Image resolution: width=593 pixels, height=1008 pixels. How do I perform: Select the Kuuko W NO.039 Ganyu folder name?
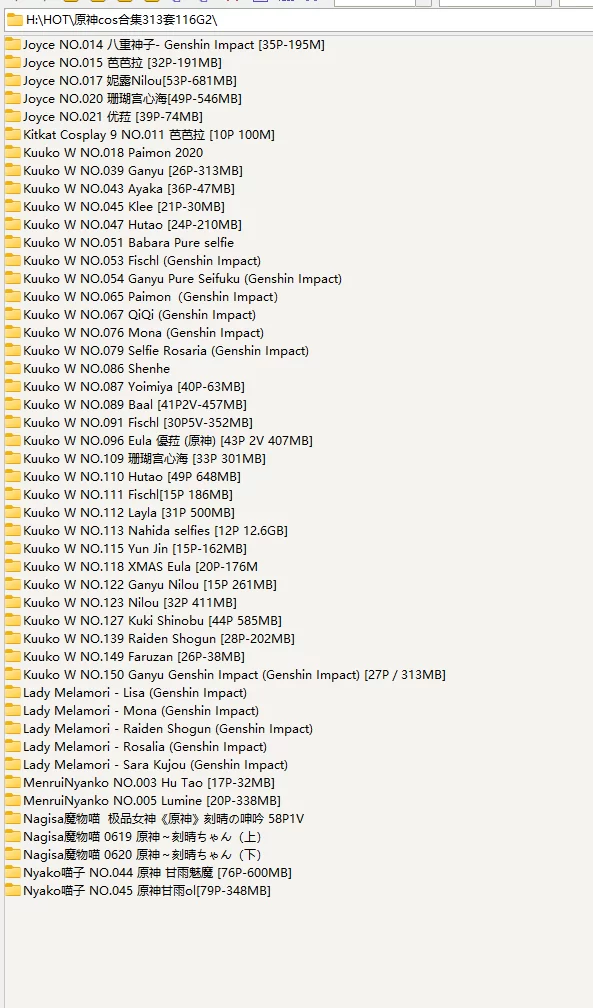click(x=132, y=170)
